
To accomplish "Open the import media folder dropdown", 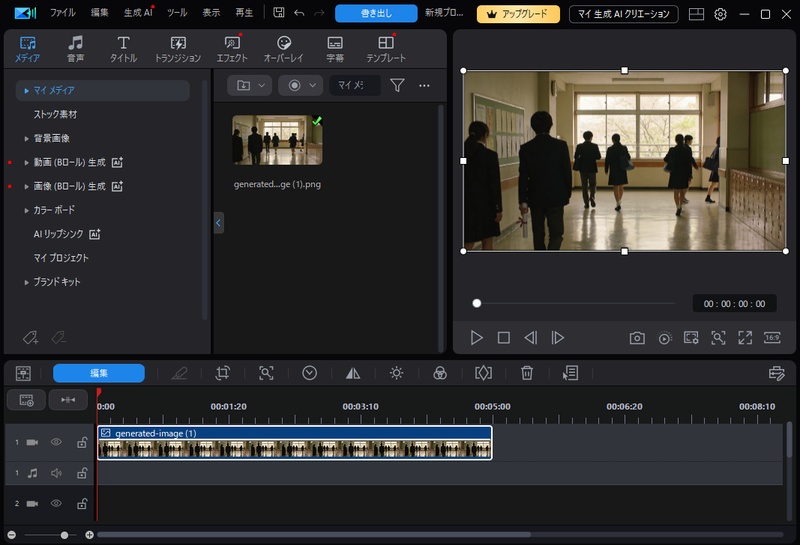I will tap(250, 85).
